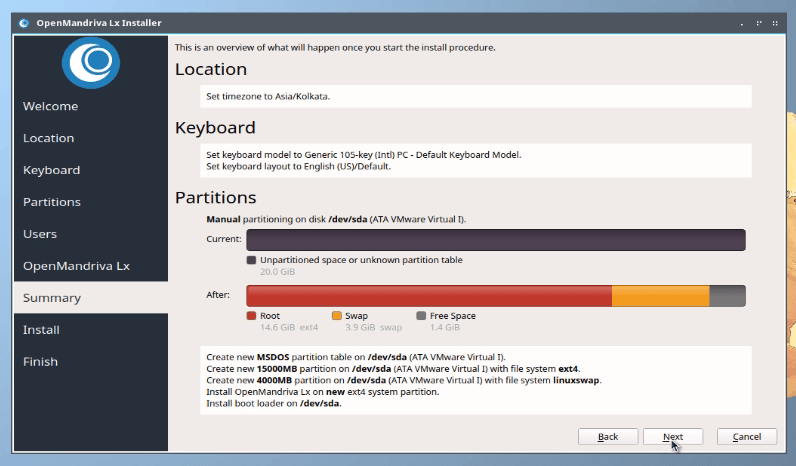Click the '20.0 GiB' size label

(x=277, y=272)
